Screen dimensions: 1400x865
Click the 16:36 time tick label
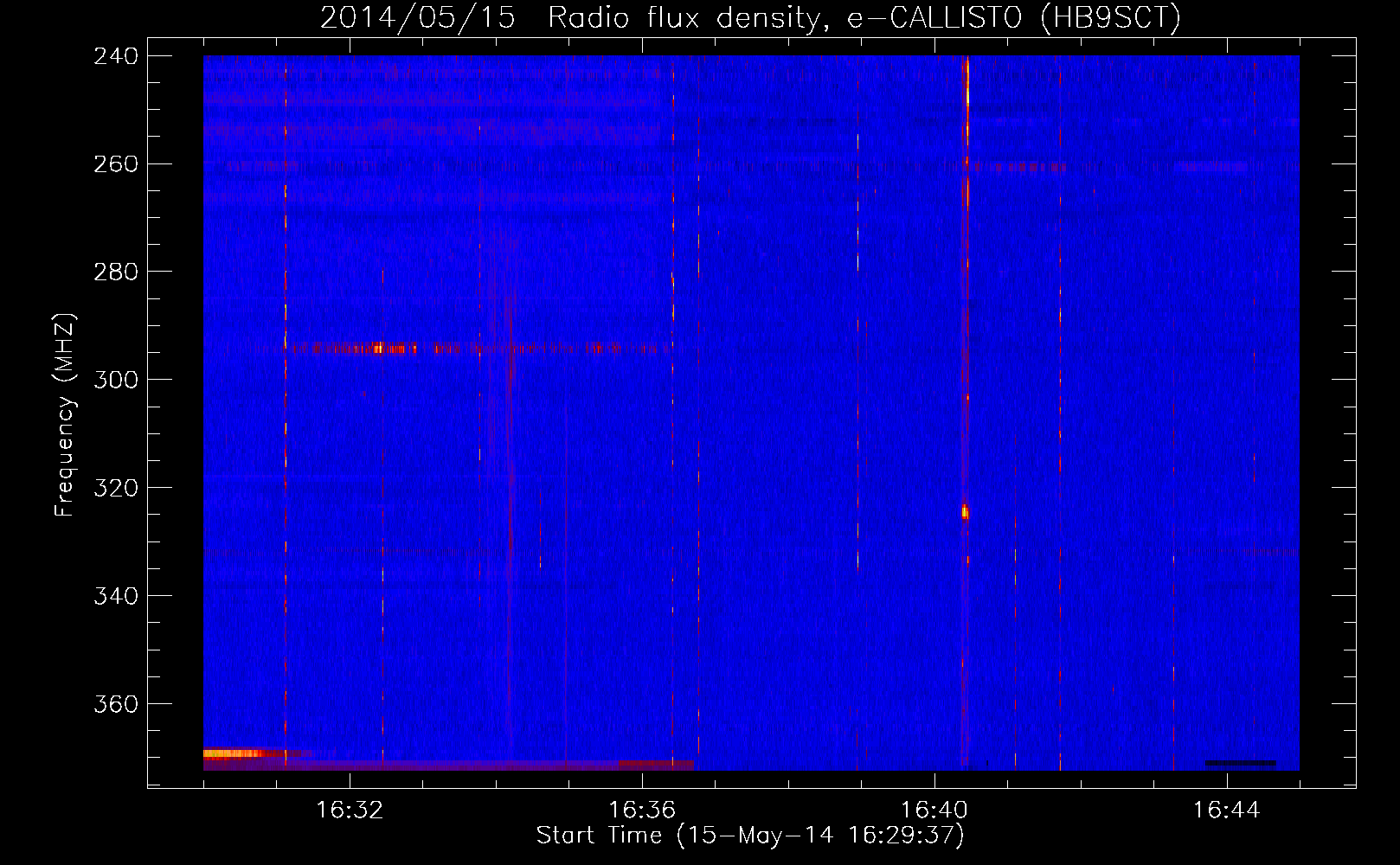[x=642, y=811]
